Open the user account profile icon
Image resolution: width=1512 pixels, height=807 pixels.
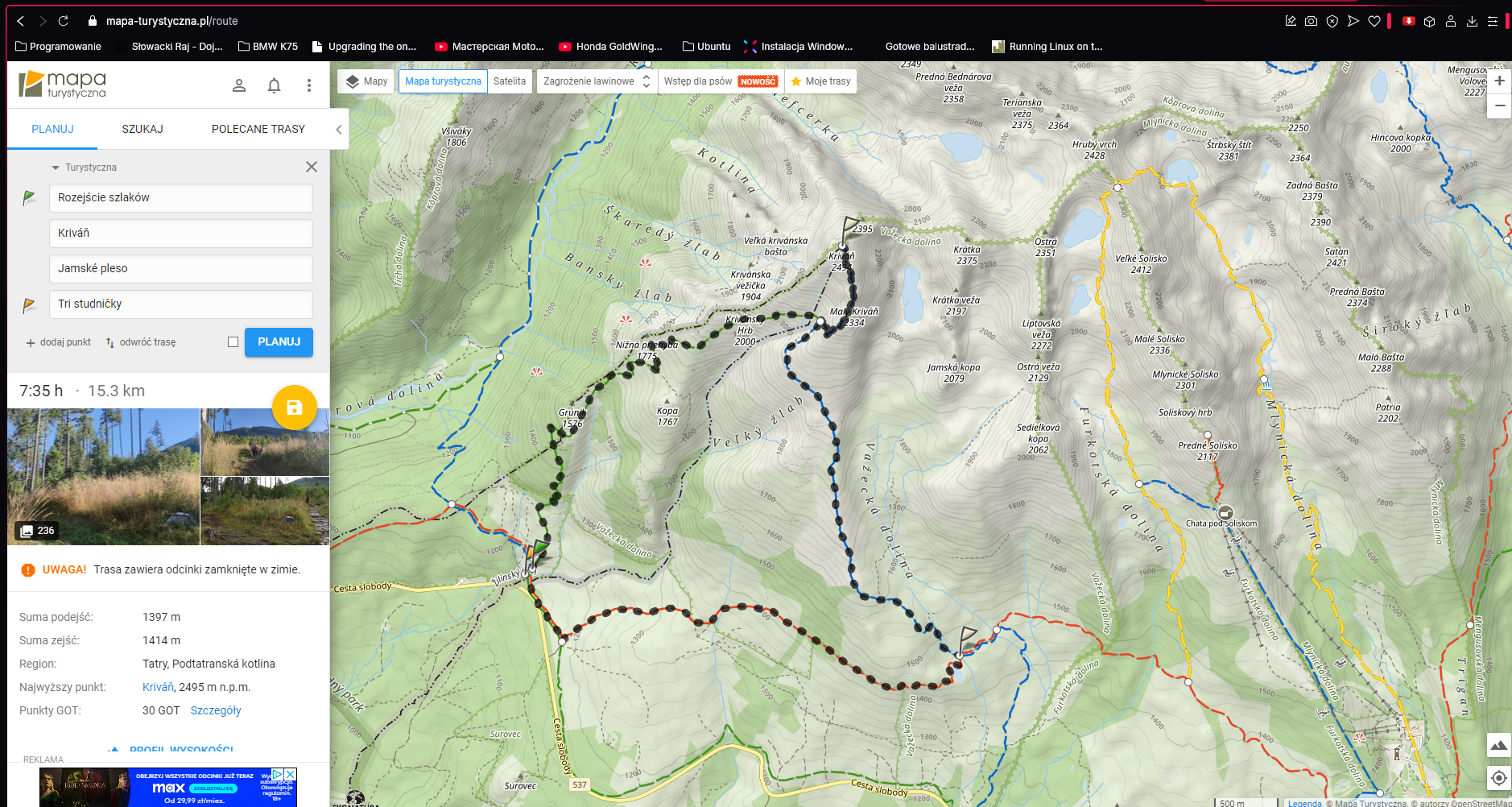click(x=239, y=85)
